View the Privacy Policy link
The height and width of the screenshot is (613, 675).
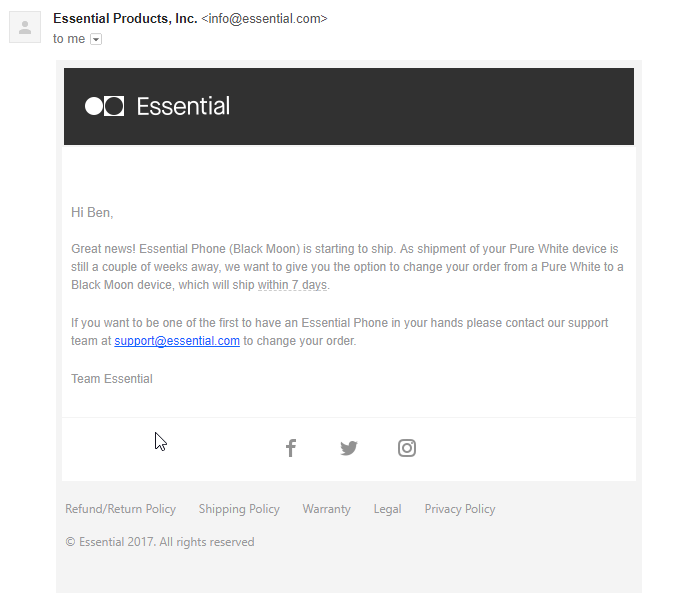click(460, 509)
